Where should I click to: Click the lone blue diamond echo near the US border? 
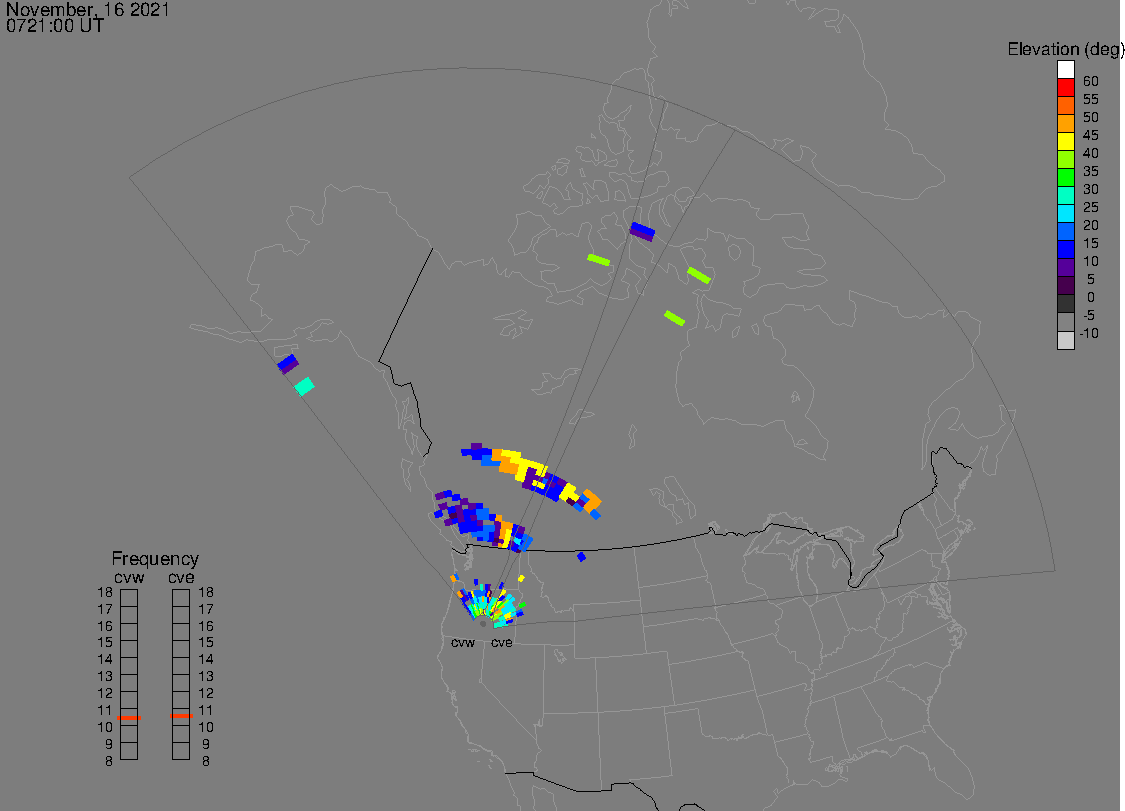pos(581,557)
